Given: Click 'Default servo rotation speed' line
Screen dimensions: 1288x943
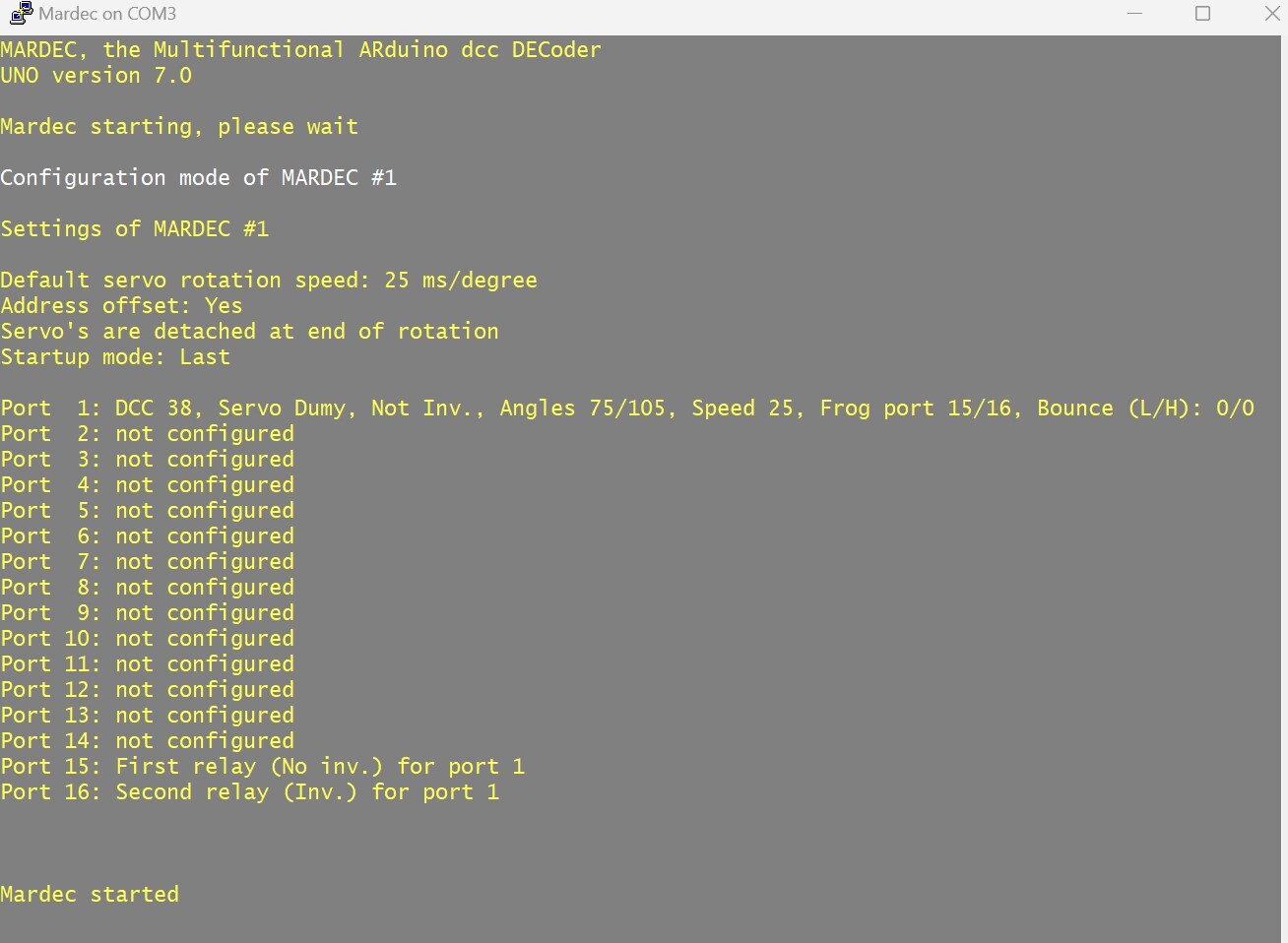Looking at the screenshot, I should 269,281.
